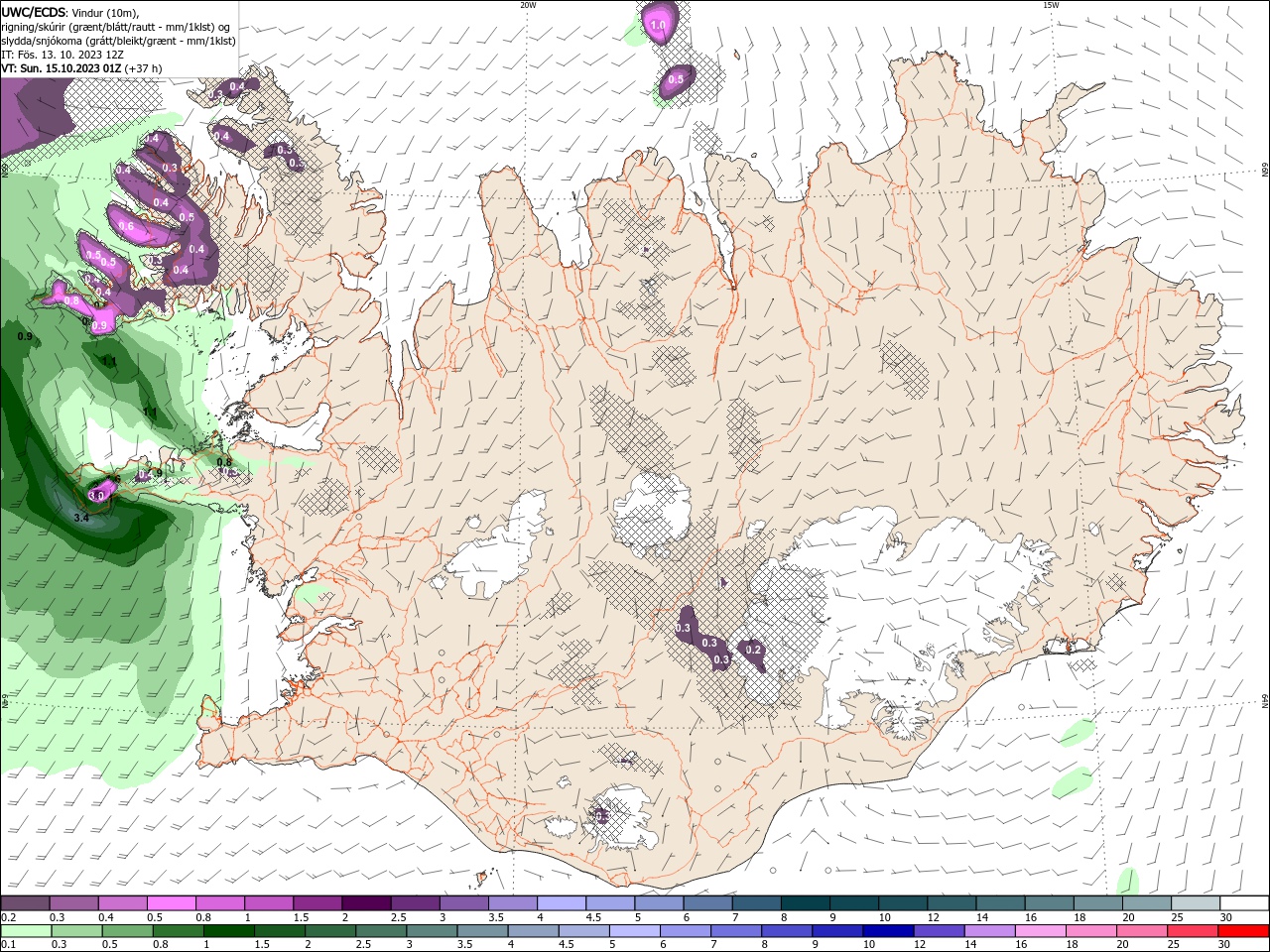Click the pale green 0.1 rain legend swatch

coord(26,931)
